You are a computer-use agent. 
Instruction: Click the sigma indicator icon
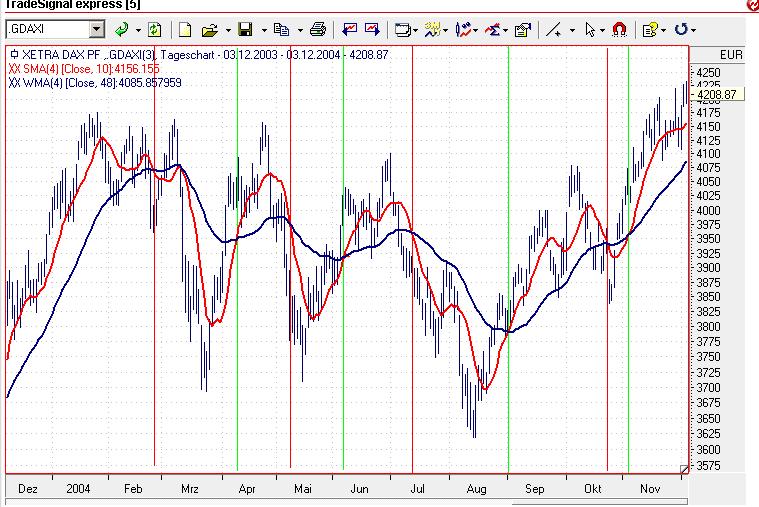click(493, 30)
